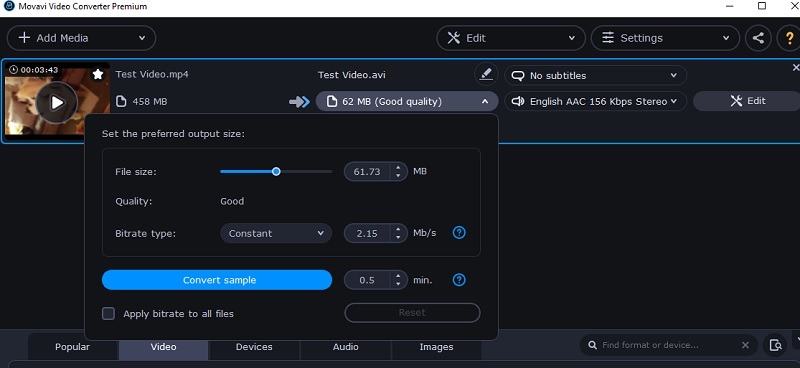Decrease bitrate Mb/s with down arrow
The width and height of the screenshot is (800, 368).
pos(398,238)
